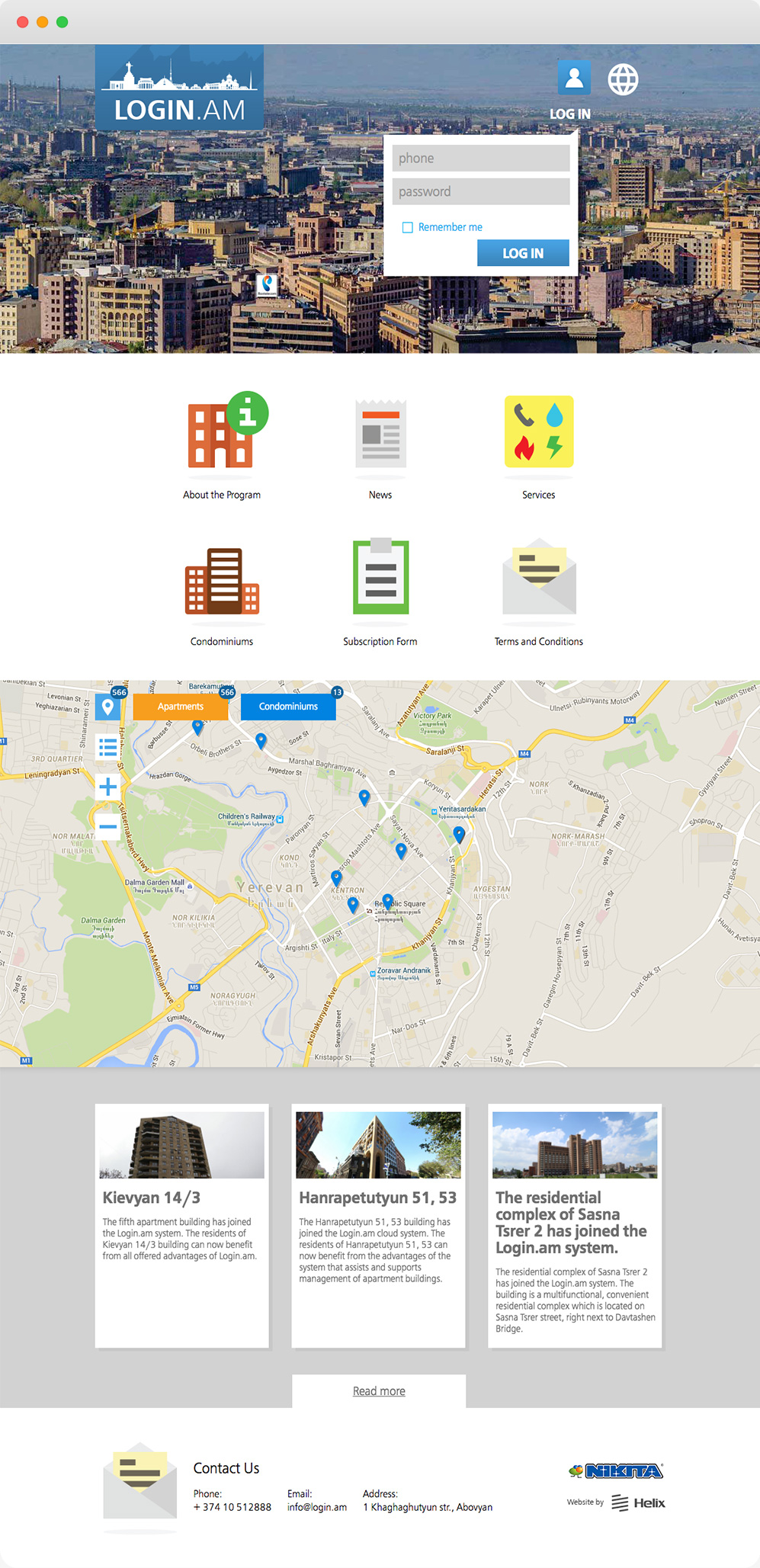Select the map marker below Yeritasardakan
This screenshot has width=760, height=1568.
coord(459,834)
